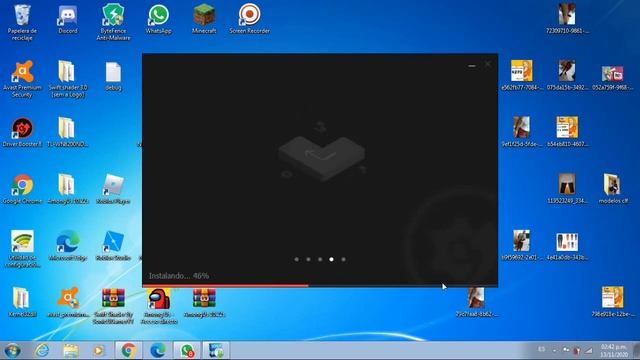Screen dimensions: 640x360
Task: Minimize the installer window
Action: [x=472, y=65]
